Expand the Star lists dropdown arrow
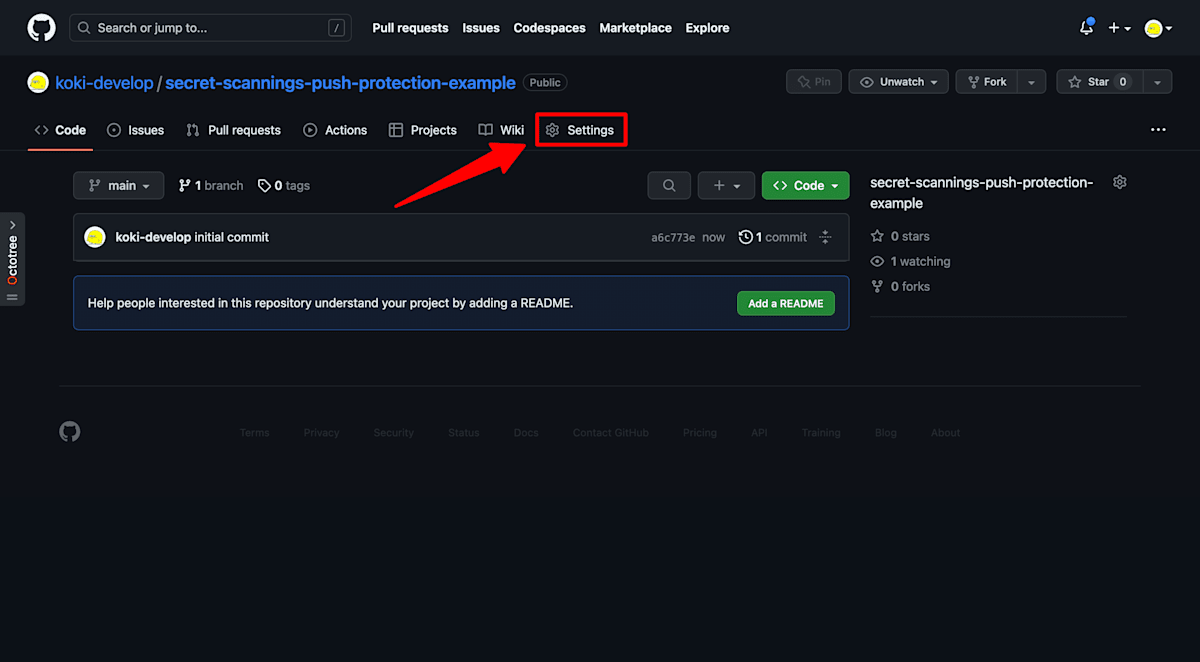Screen dimensions: 1200x662 tap(1158, 82)
